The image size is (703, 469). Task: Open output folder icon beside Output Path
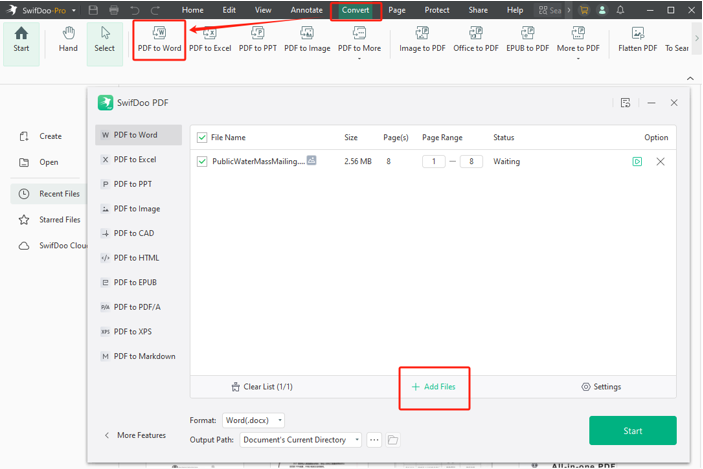click(393, 440)
